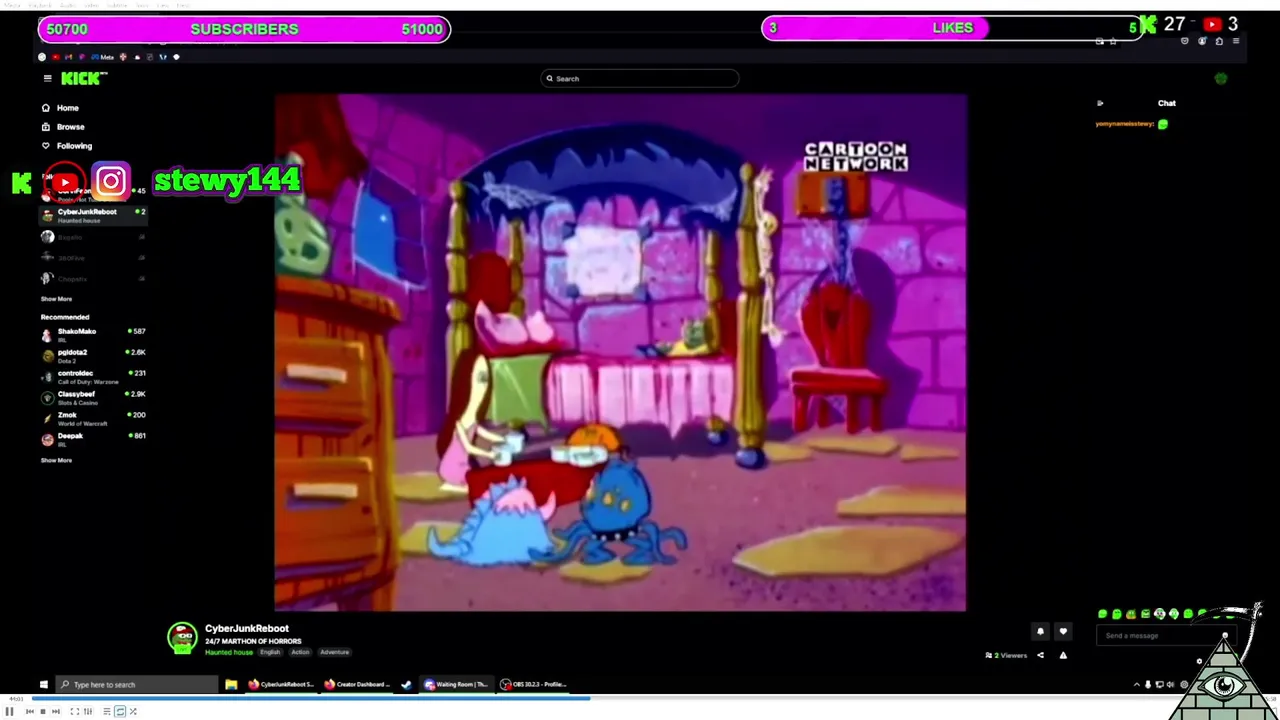
Task: Click the Windows taskbar search box
Action: coord(137,685)
